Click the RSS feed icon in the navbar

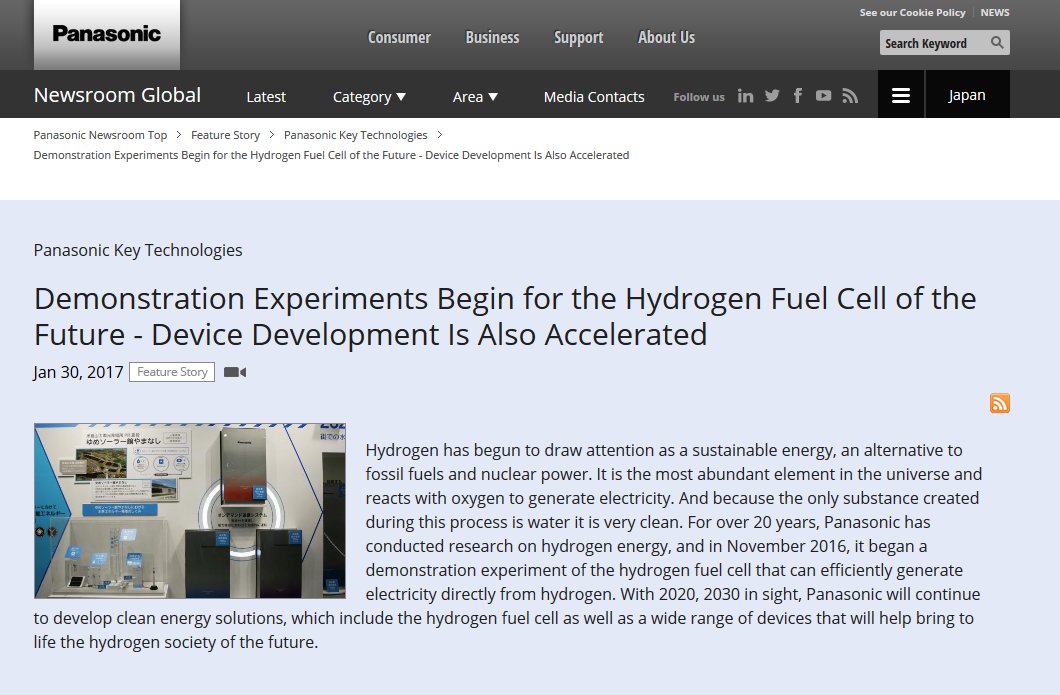(x=849, y=95)
